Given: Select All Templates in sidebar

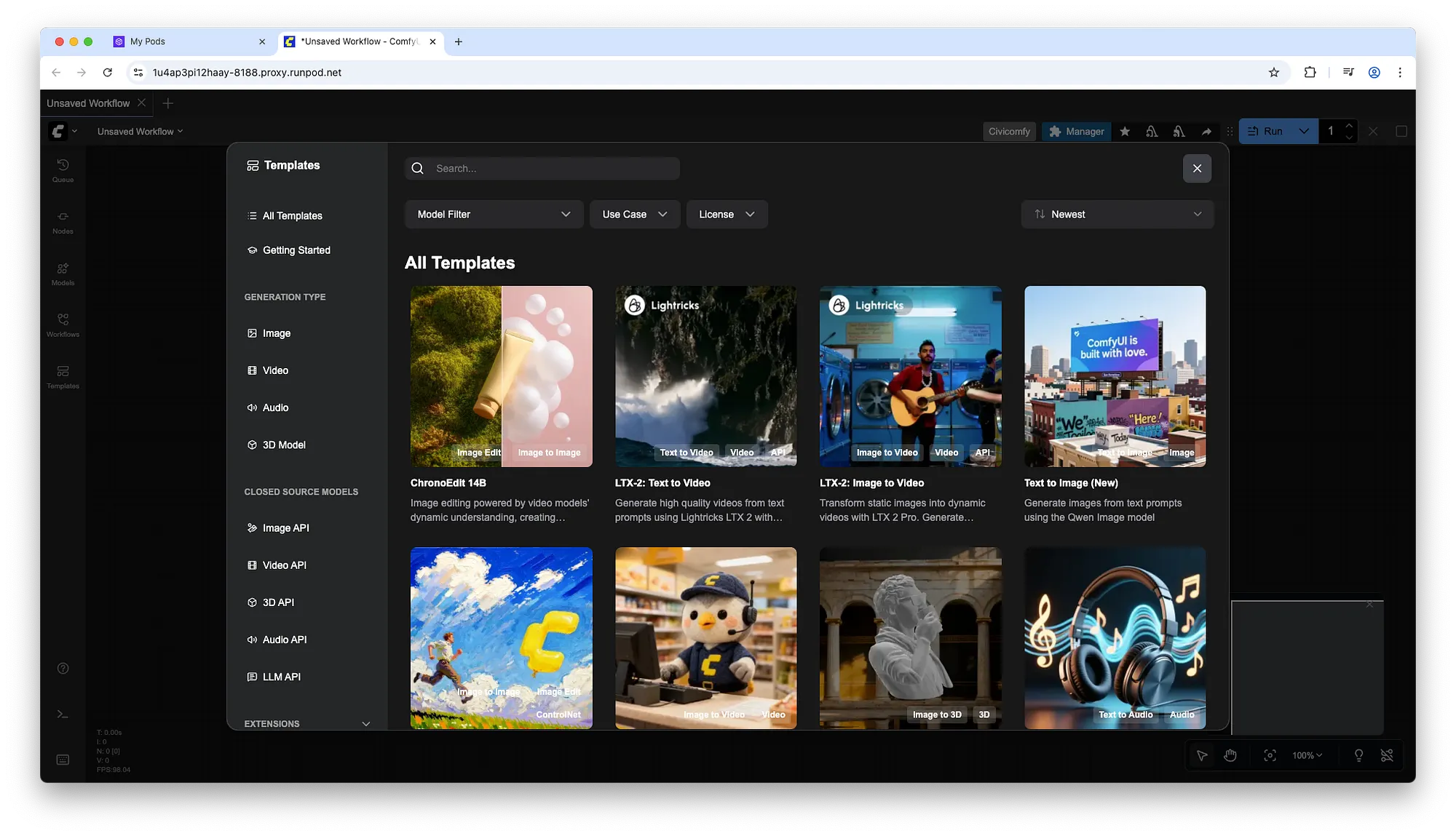Looking at the screenshot, I should point(306,215).
